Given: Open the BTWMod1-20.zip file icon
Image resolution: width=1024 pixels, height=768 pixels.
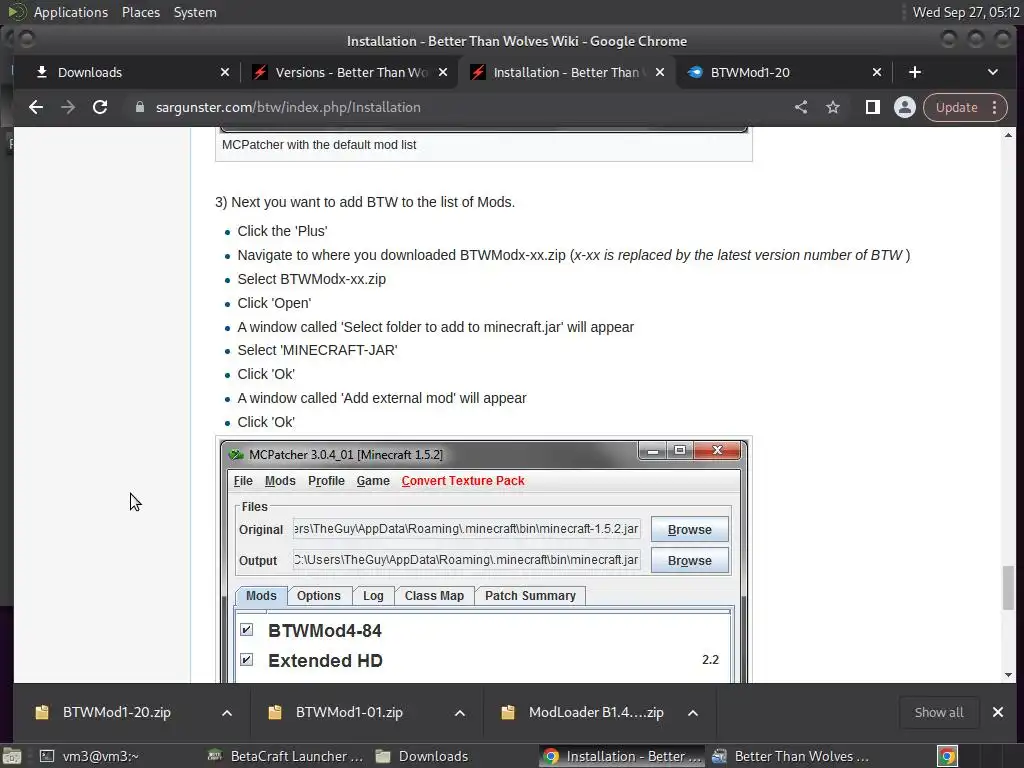Looking at the screenshot, I should (42, 712).
